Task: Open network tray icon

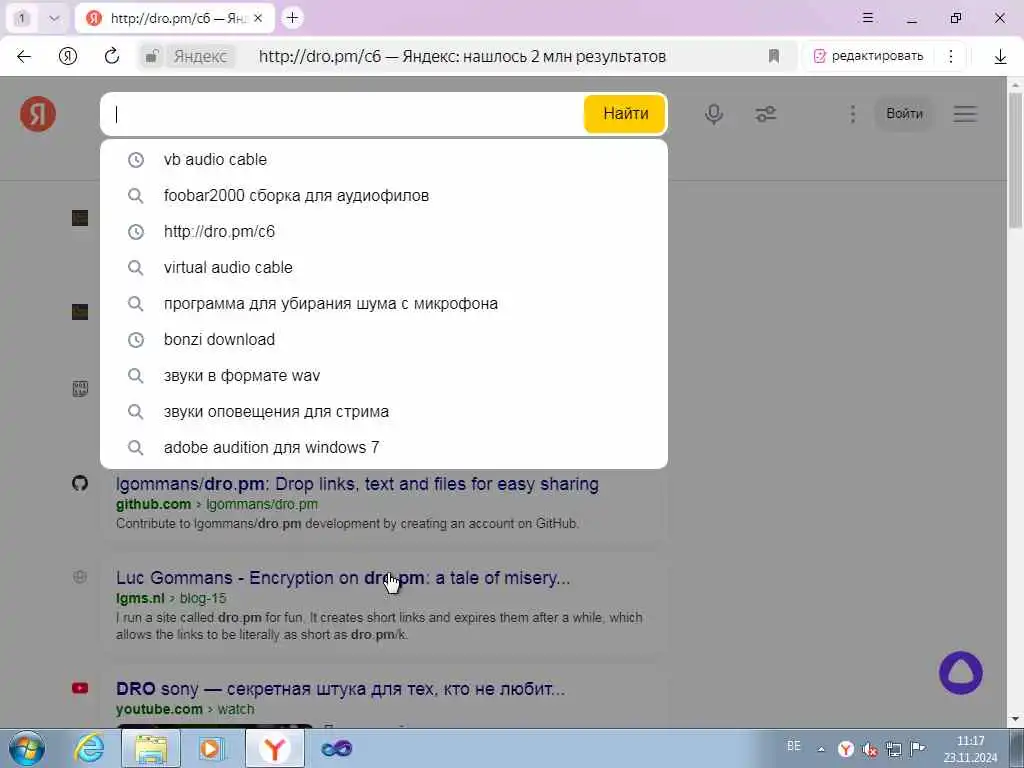Action: pos(893,749)
